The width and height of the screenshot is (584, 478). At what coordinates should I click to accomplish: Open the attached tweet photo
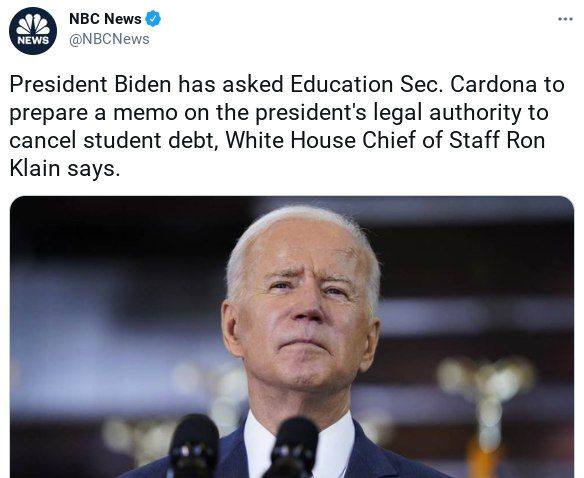click(x=292, y=337)
